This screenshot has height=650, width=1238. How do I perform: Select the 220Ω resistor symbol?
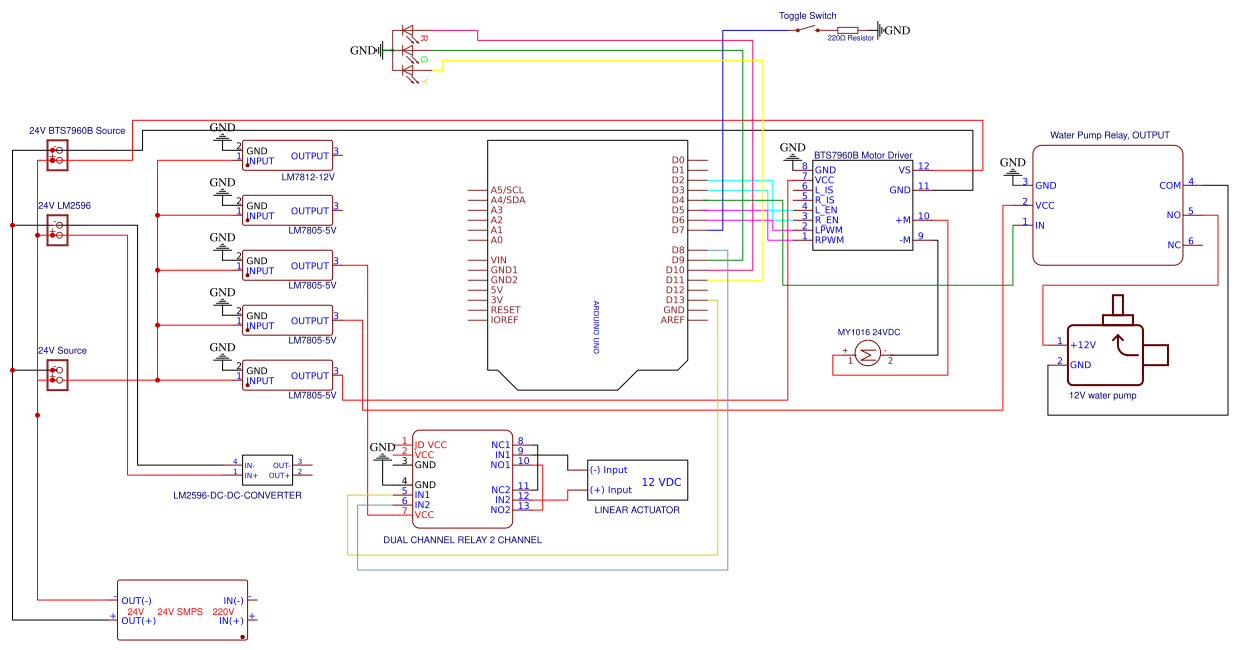tap(847, 30)
